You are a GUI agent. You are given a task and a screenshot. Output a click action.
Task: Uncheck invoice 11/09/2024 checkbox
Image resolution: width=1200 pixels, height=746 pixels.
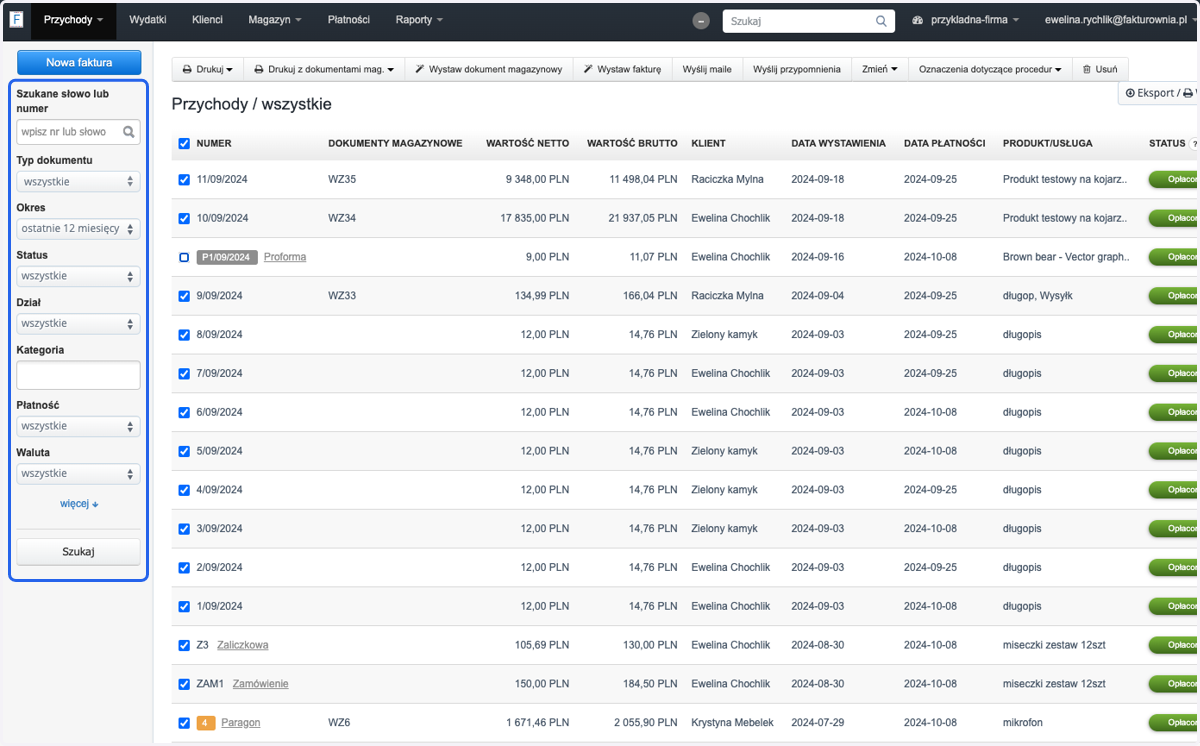(x=184, y=180)
